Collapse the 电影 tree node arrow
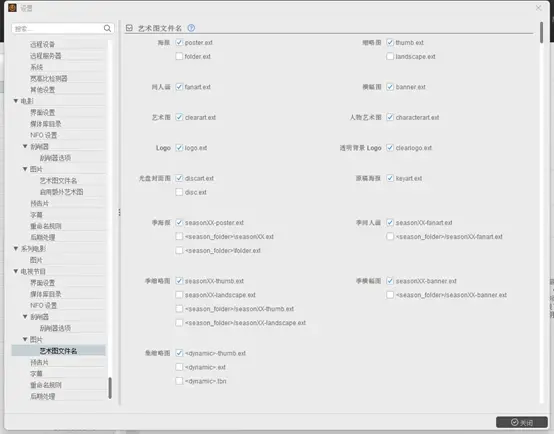This screenshot has width=554, height=434. pos(16,101)
